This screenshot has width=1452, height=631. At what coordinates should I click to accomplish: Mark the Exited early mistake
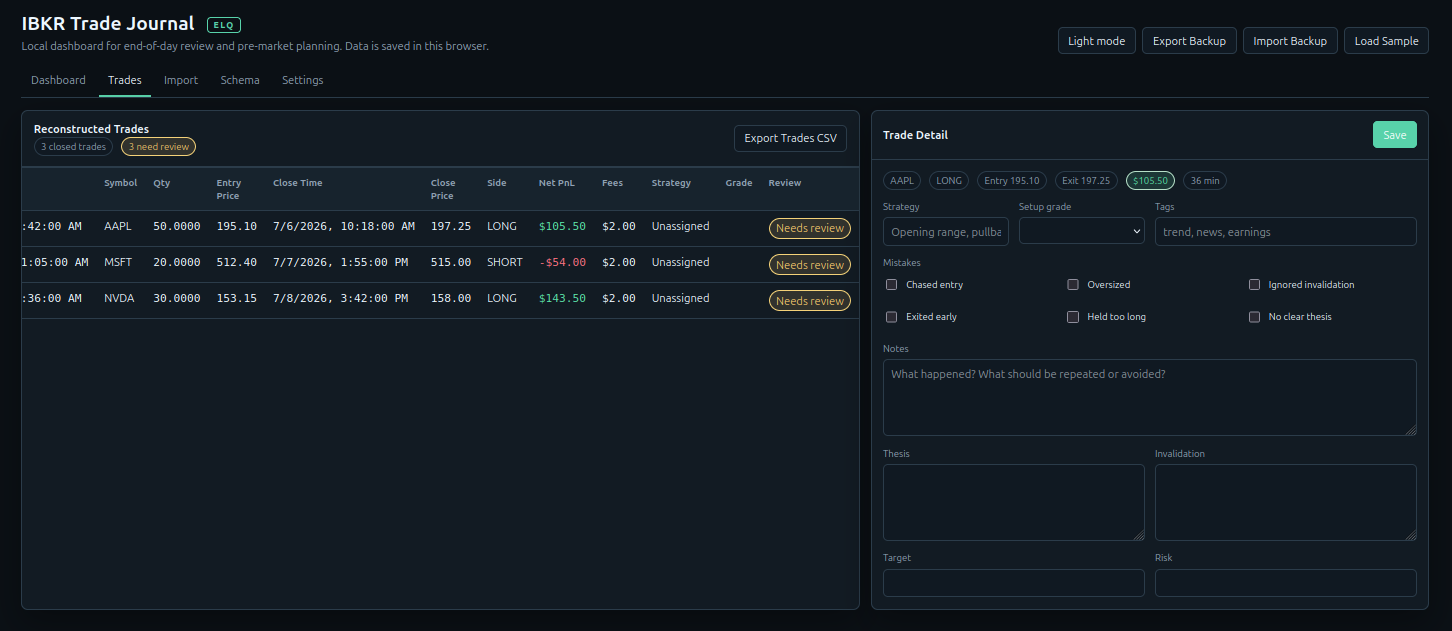click(892, 317)
